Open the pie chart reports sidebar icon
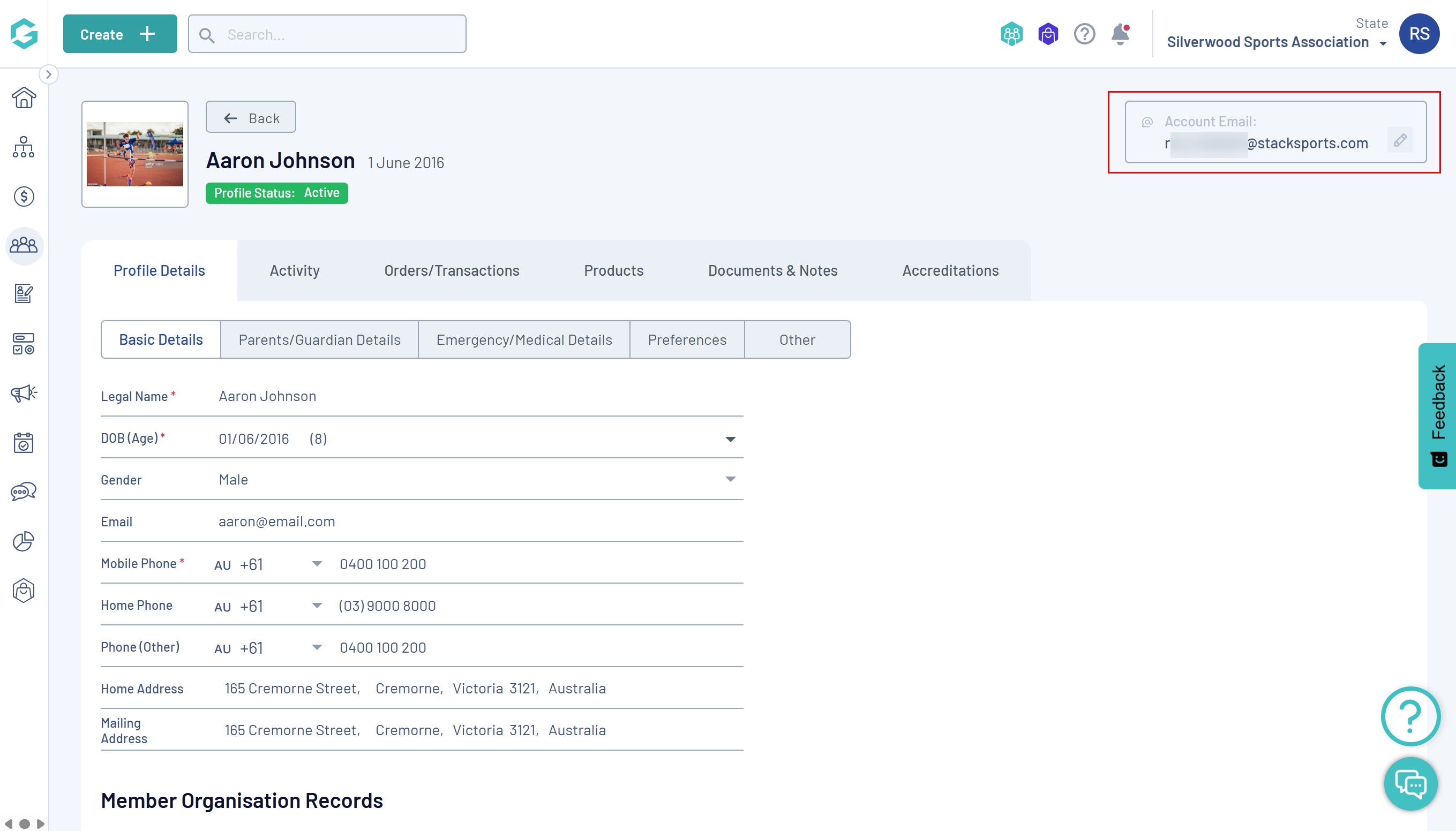The width and height of the screenshot is (1456, 831). 24,541
